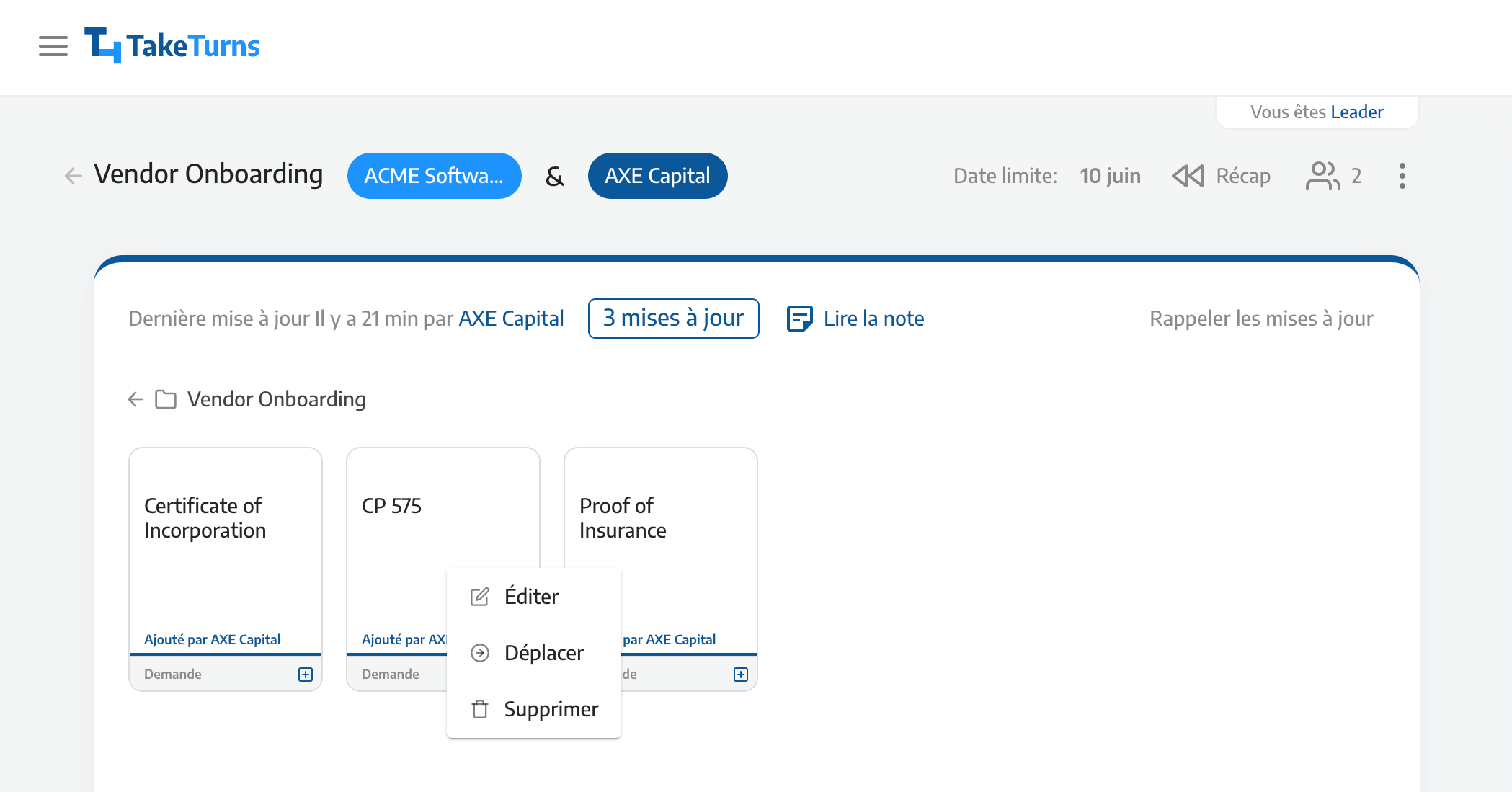Viewport: 1512px width, 792px height.
Task: Open the Certificate of Incorporation card
Action: pyautogui.click(x=226, y=569)
